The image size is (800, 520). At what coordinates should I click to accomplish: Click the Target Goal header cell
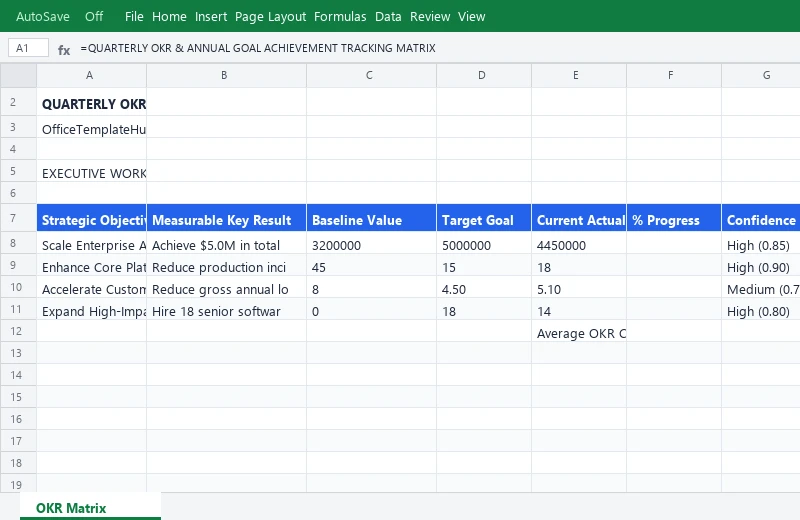(x=484, y=218)
